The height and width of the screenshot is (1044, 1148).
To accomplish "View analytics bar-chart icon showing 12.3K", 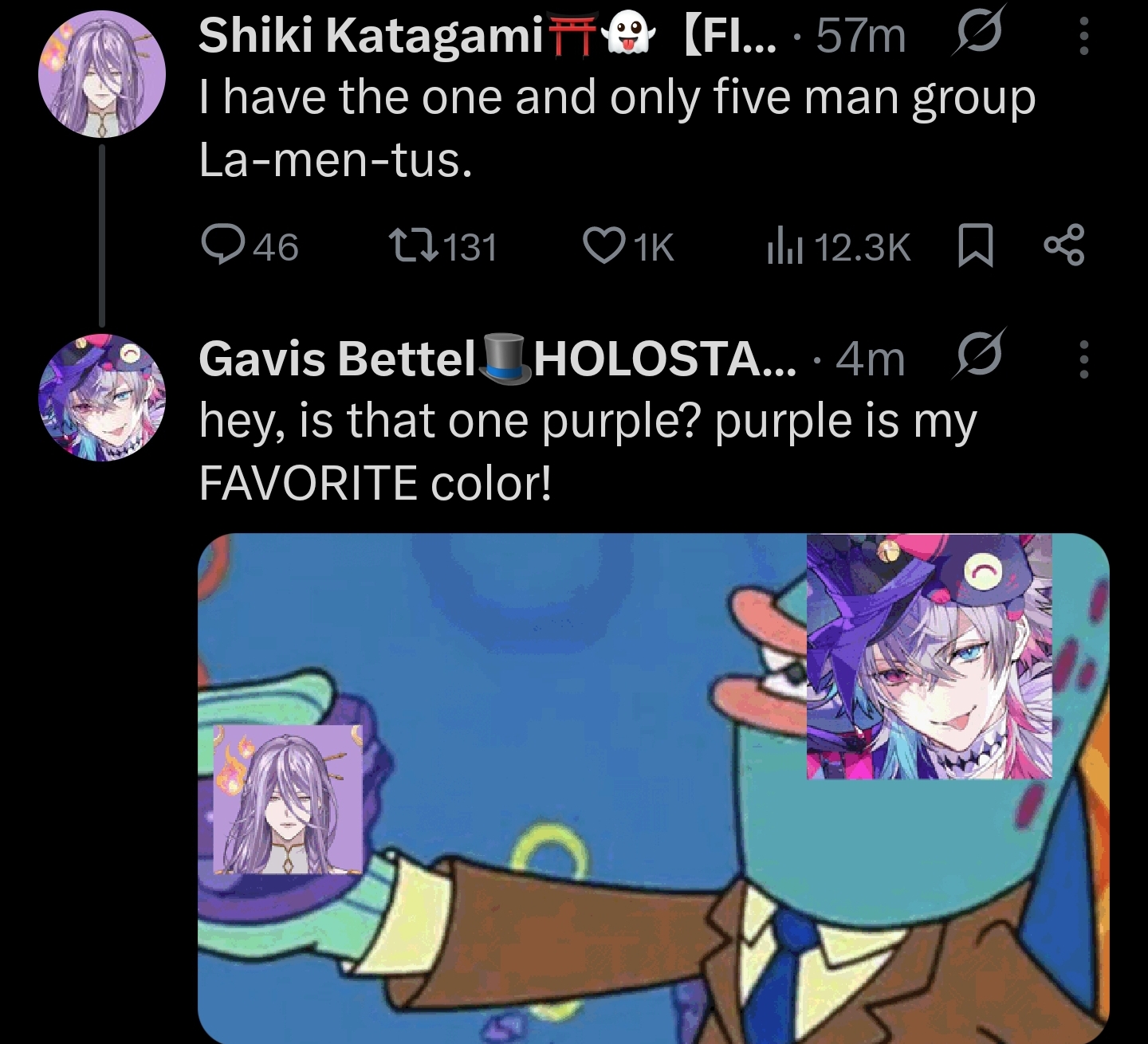I will [x=784, y=246].
